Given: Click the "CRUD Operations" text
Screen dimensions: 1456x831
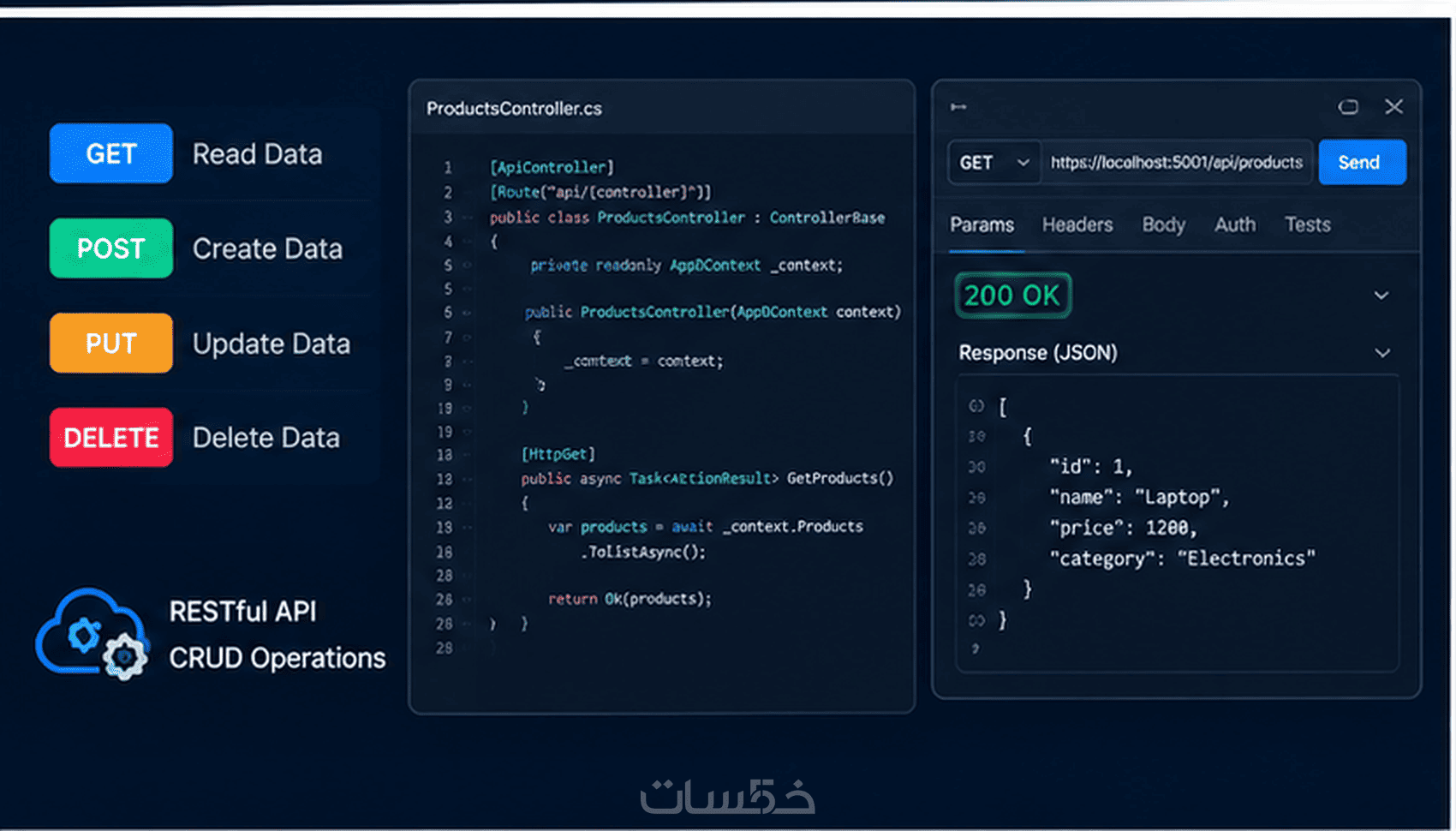Looking at the screenshot, I should coord(277,658).
